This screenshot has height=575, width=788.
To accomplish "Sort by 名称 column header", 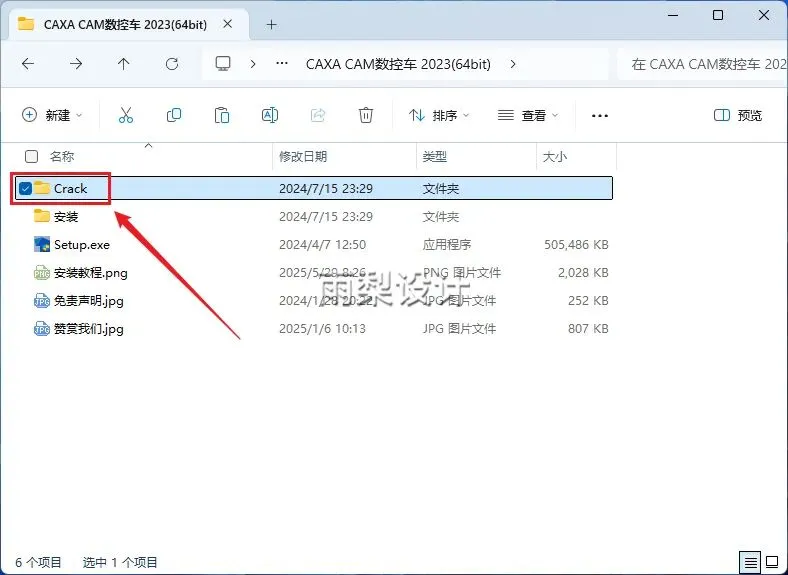I will click(62, 157).
